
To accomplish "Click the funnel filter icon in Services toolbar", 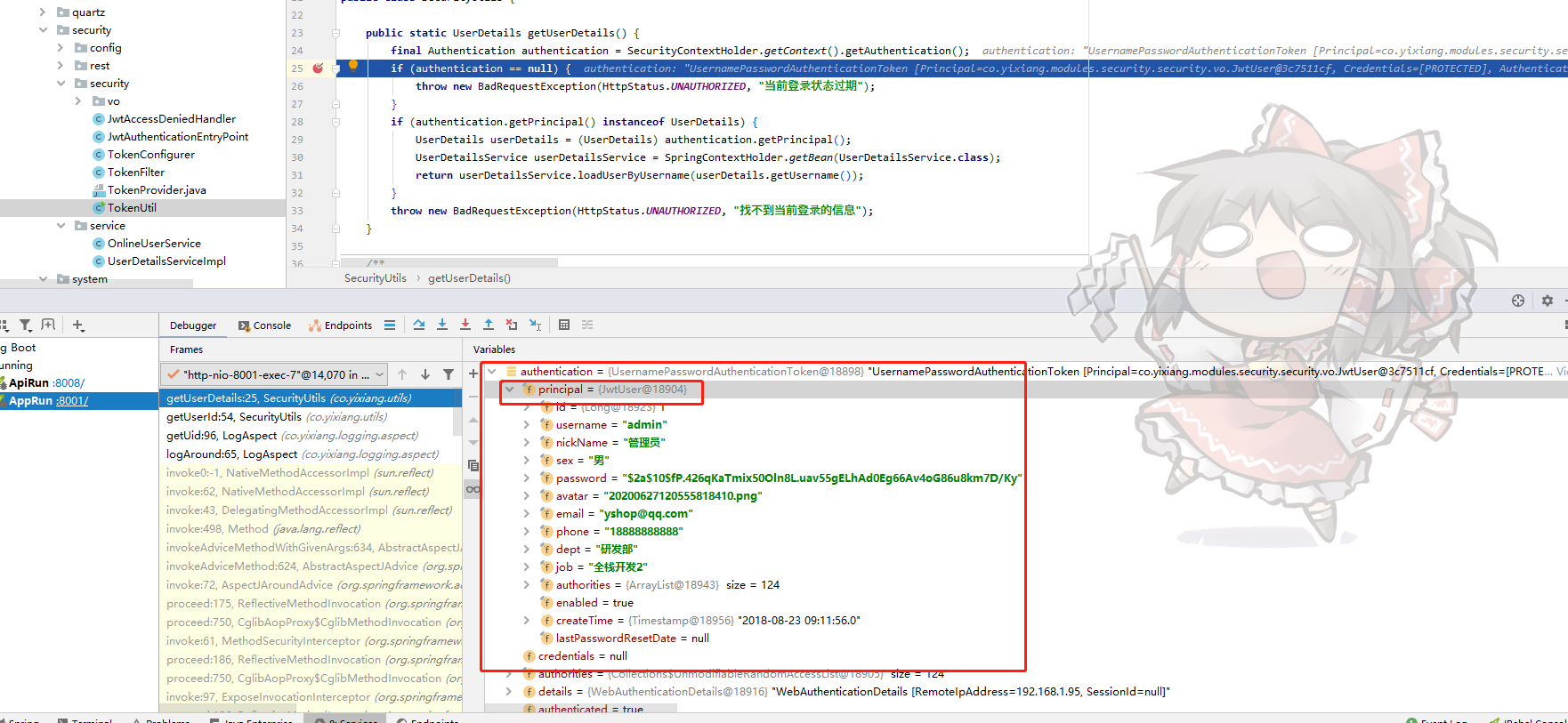I will 26,325.
